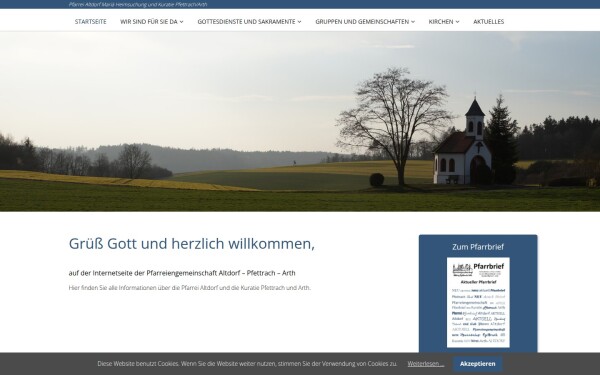This screenshot has width=600, height=375.
Task: Click the Grüß Gott und herzlich willkommen heading
Action: click(x=192, y=244)
